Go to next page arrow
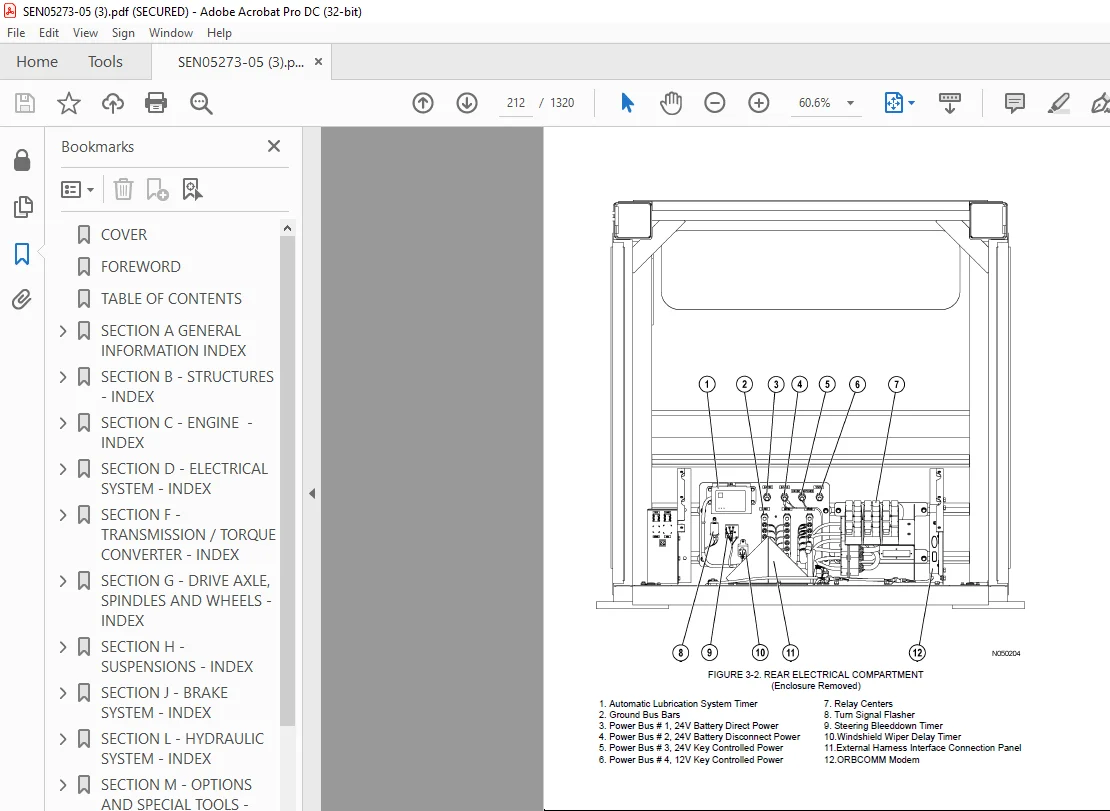 click(467, 103)
